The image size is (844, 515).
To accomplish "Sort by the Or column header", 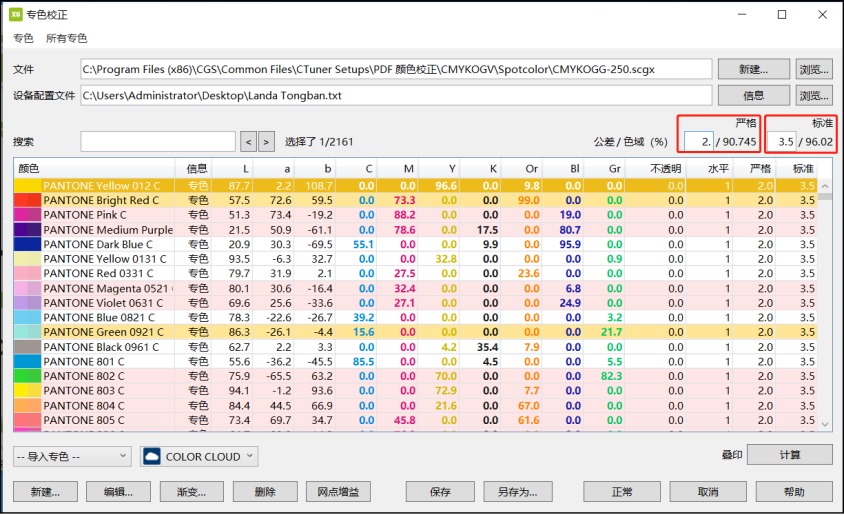I will pos(522,169).
